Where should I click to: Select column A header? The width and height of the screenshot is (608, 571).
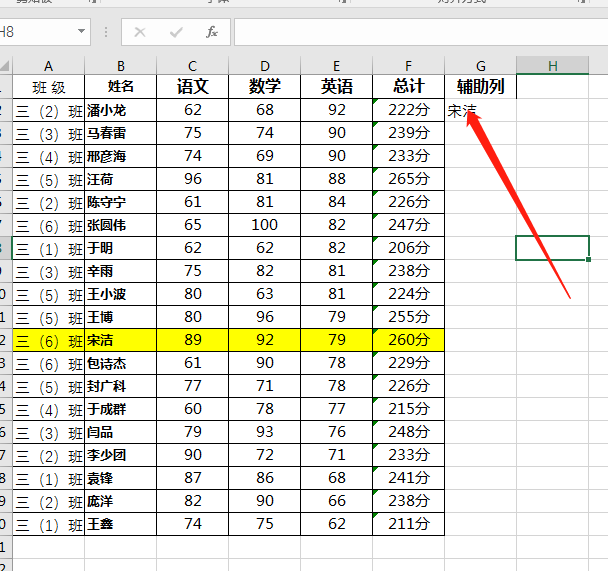48,66
